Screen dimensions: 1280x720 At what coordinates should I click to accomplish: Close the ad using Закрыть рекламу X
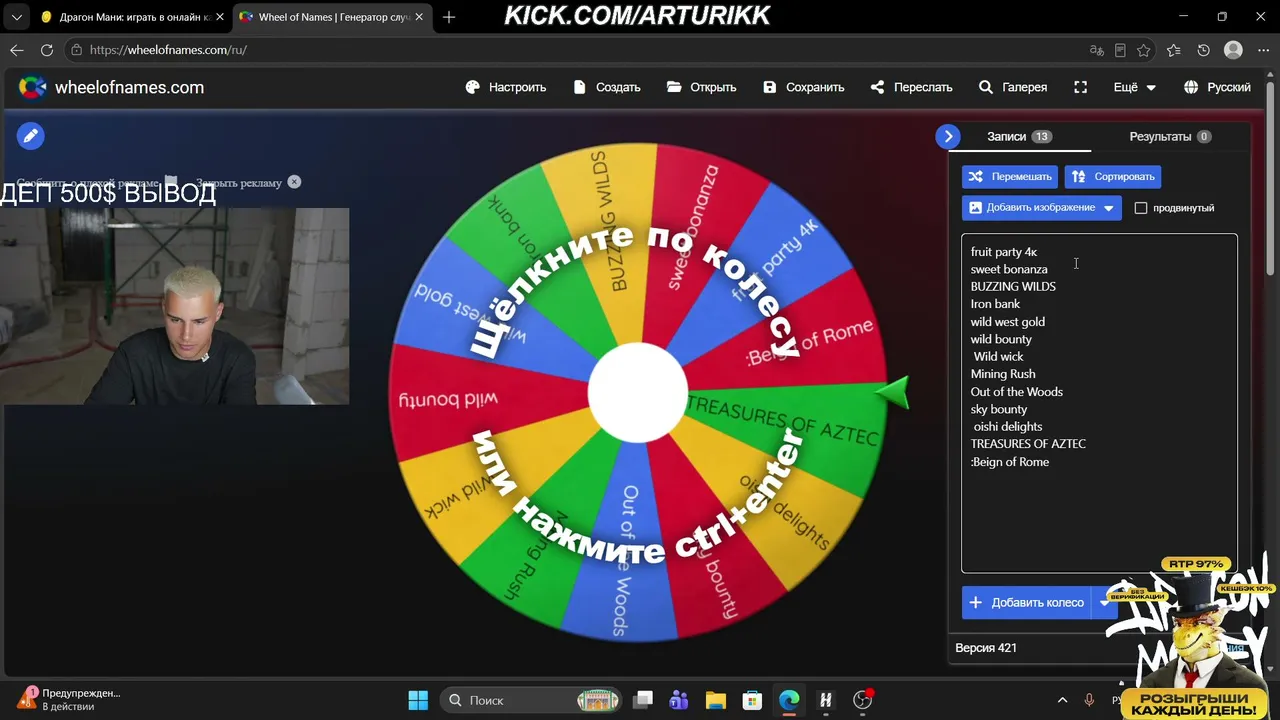[x=294, y=182]
